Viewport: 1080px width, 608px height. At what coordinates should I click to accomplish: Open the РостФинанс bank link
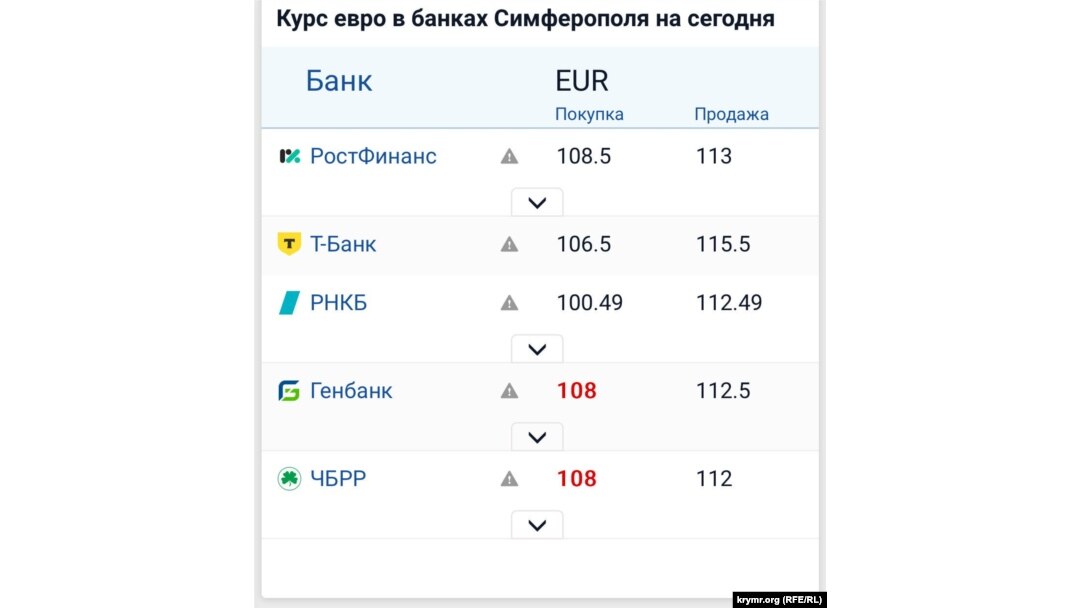373,156
